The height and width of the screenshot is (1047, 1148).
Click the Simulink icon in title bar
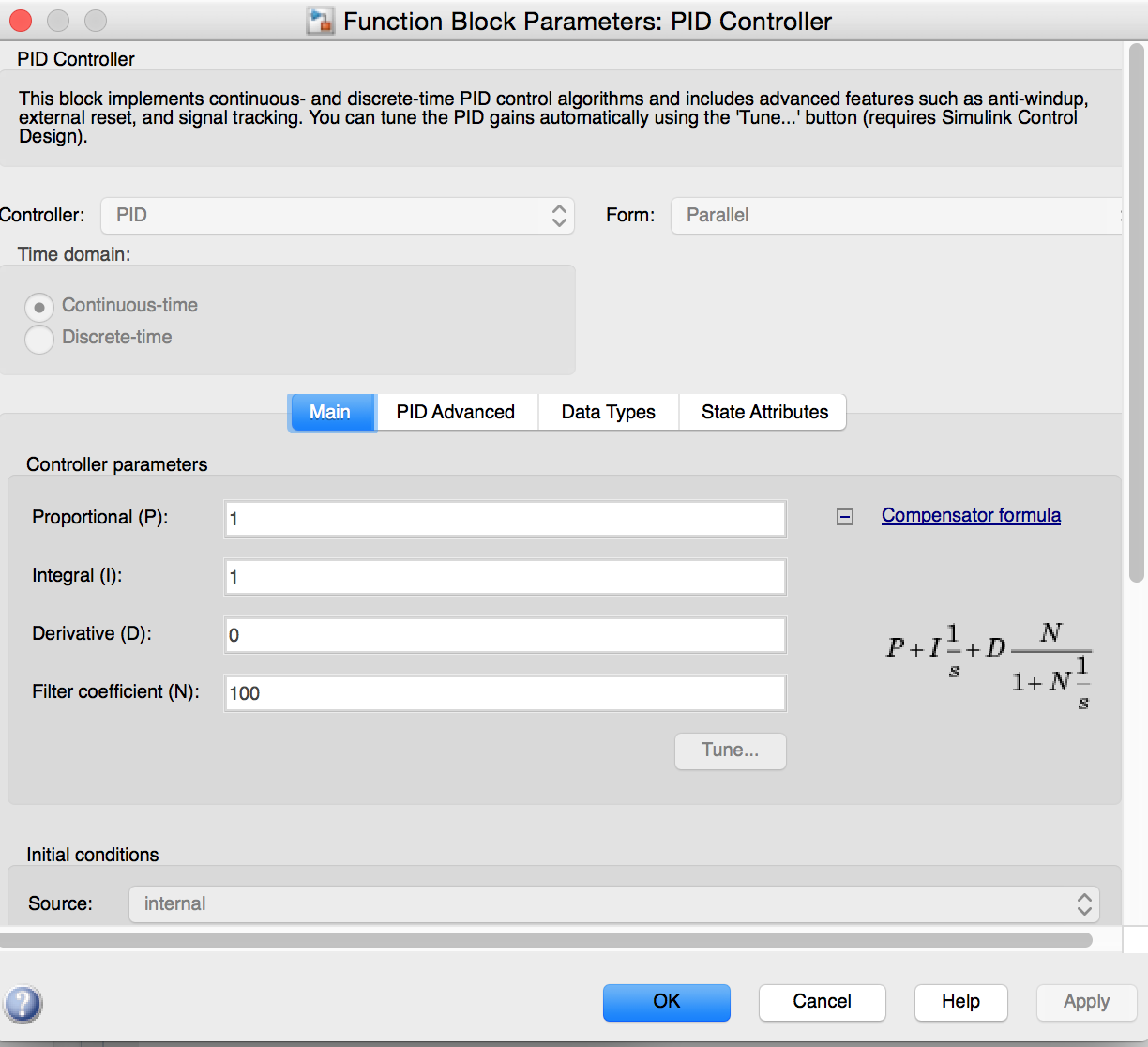pyautogui.click(x=321, y=21)
